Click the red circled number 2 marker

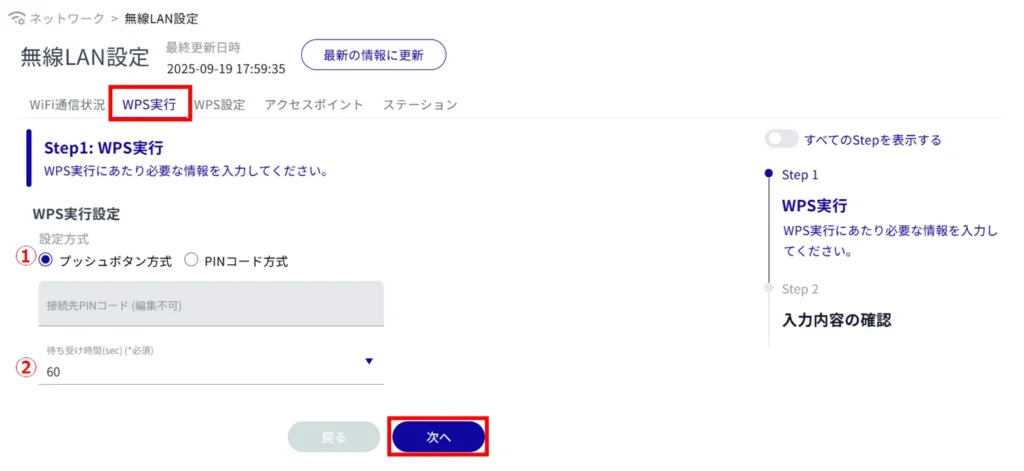pos(25,365)
